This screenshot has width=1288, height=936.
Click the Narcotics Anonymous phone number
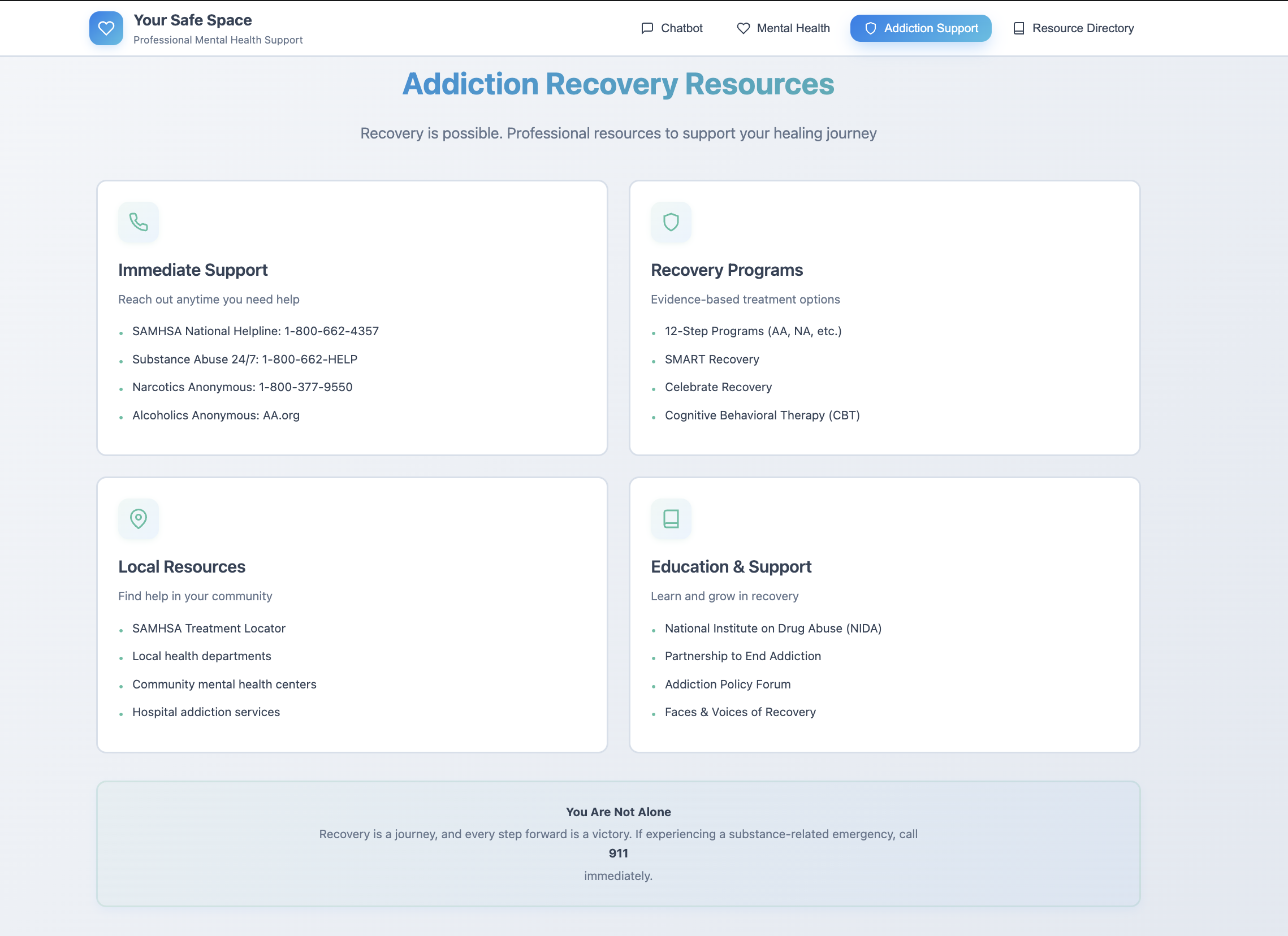click(305, 387)
